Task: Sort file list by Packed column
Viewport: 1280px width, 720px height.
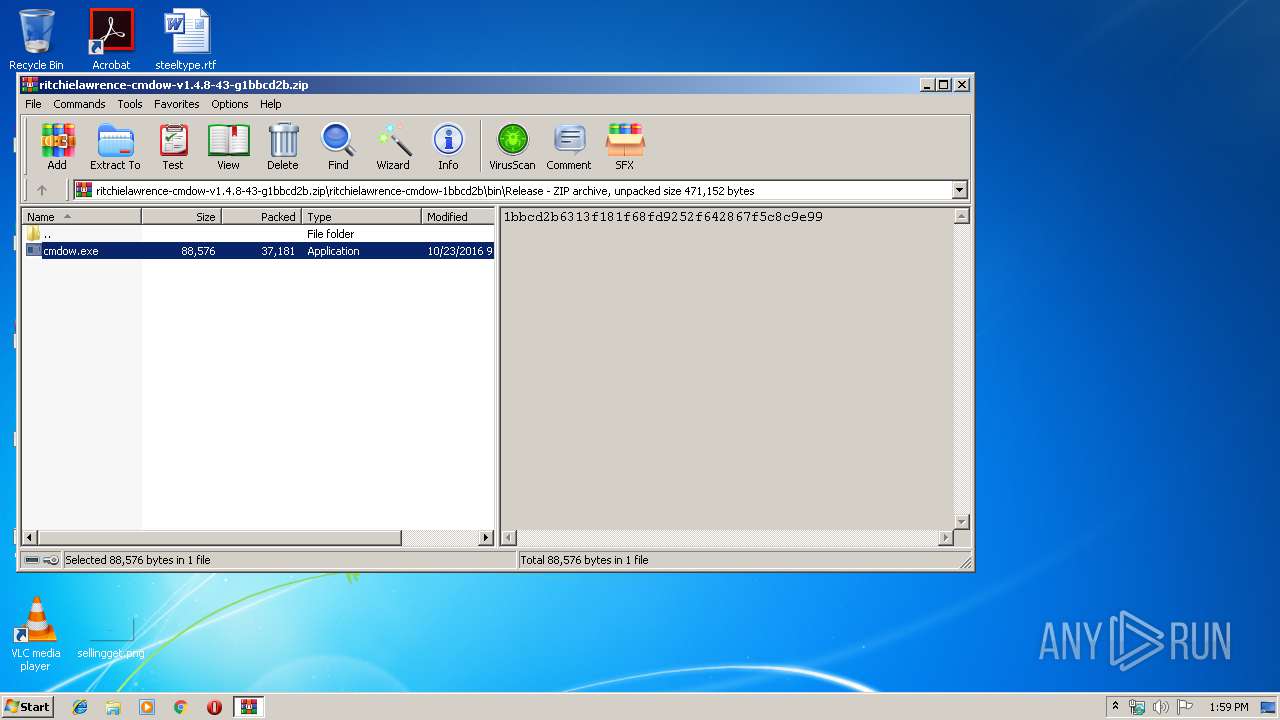Action: click(x=261, y=216)
